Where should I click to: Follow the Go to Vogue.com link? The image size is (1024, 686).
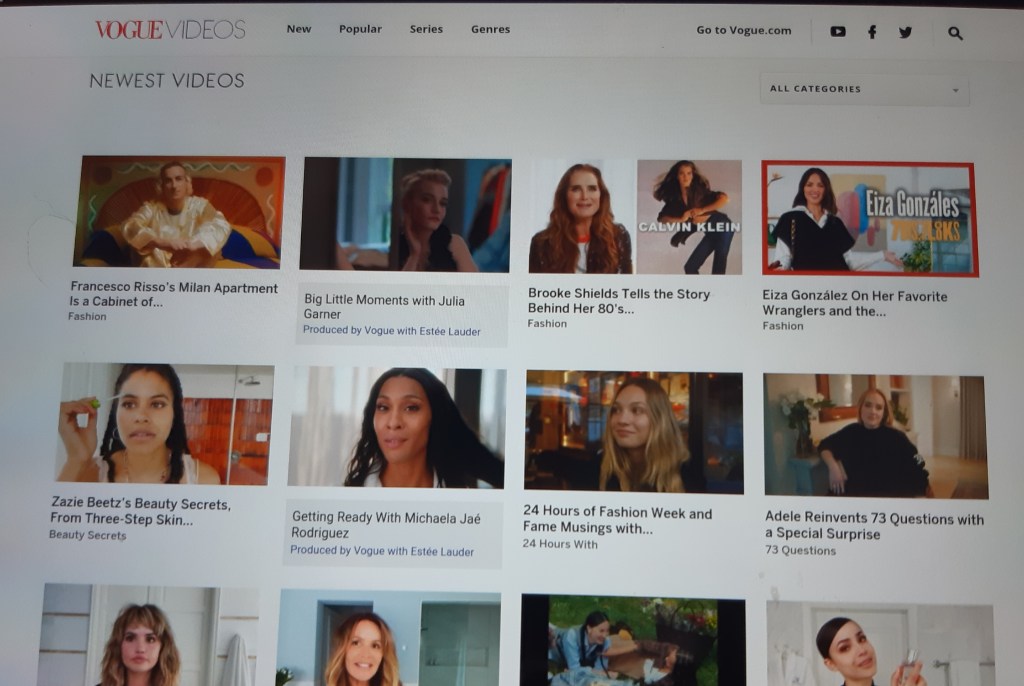743,30
